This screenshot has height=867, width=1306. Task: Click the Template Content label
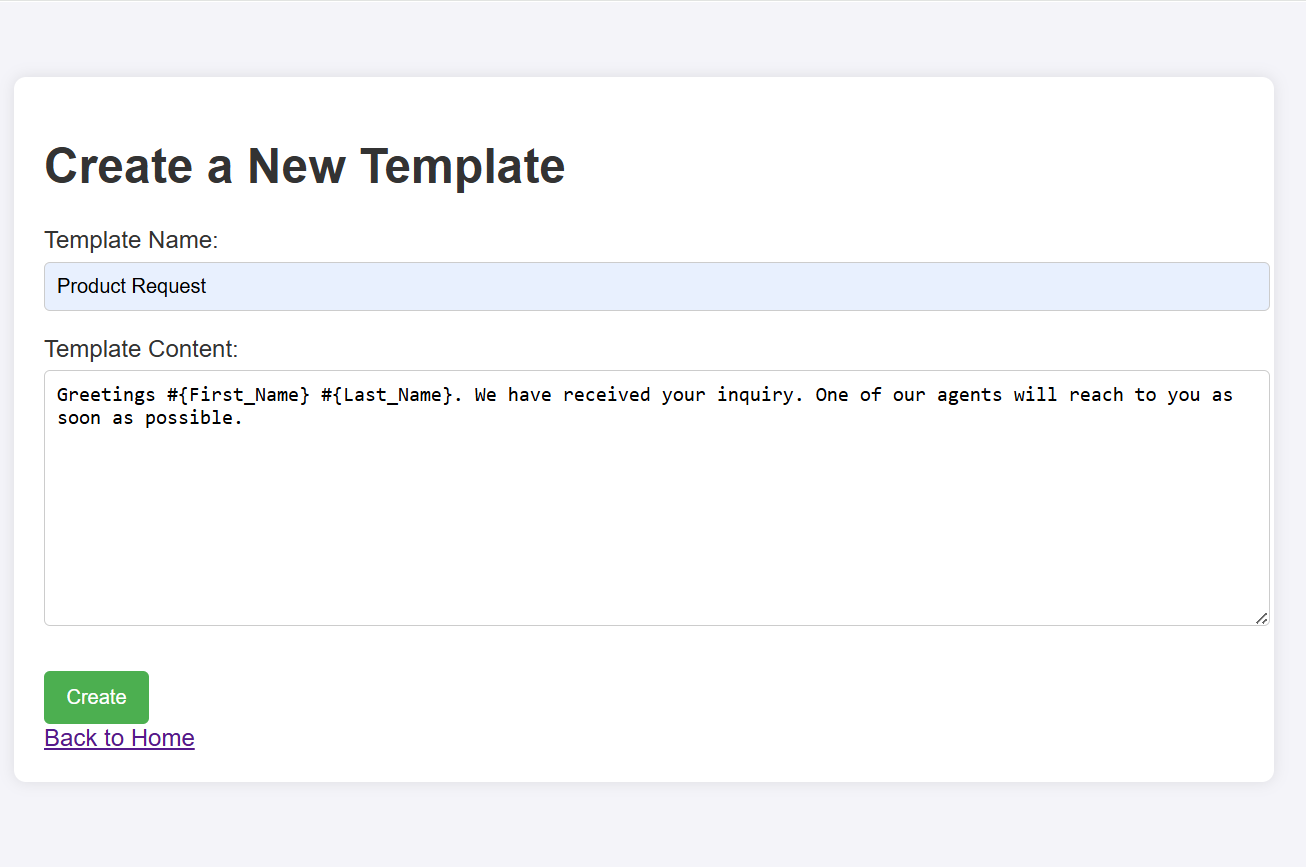click(141, 349)
